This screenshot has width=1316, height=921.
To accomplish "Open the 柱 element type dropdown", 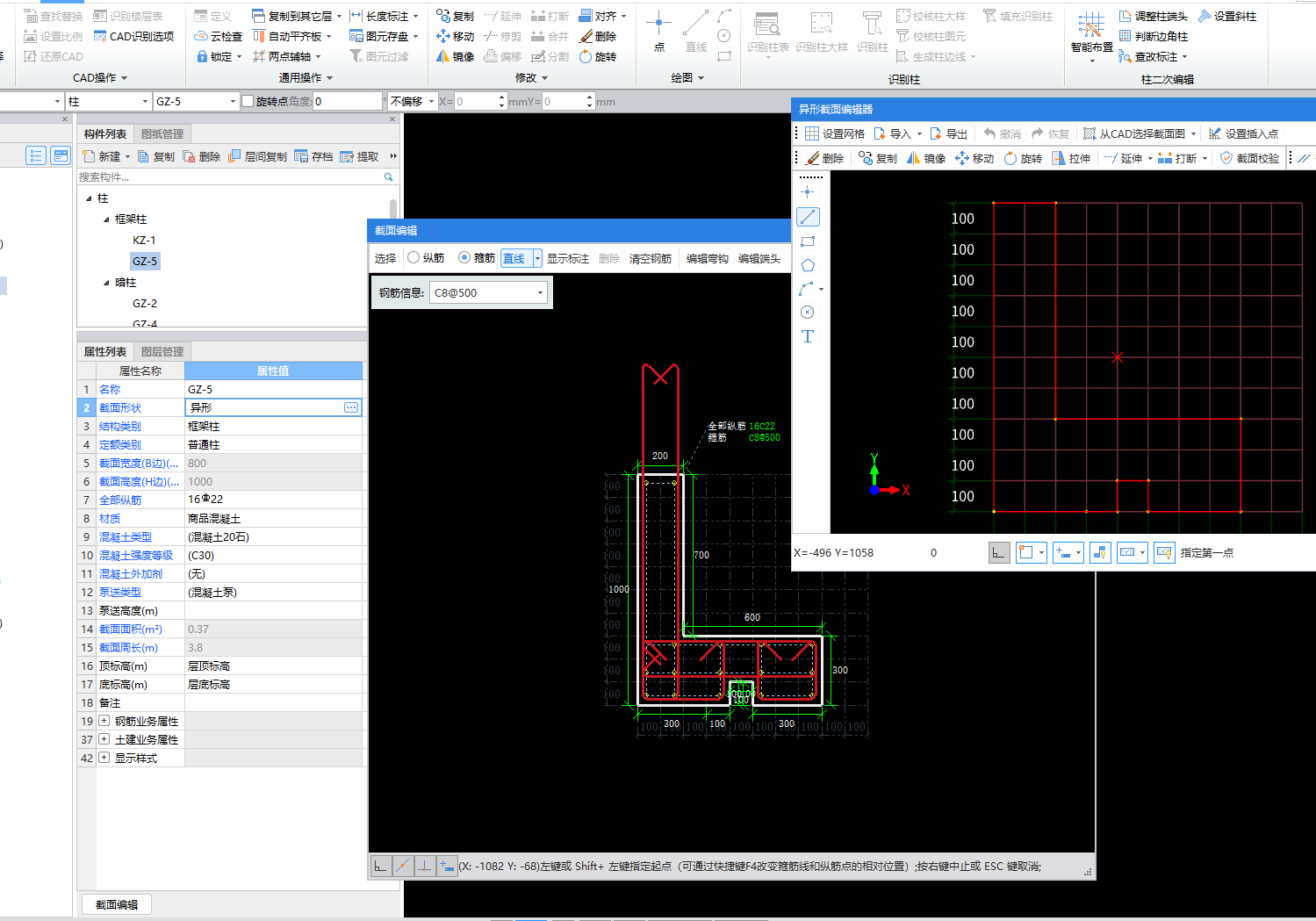I will pos(145,102).
